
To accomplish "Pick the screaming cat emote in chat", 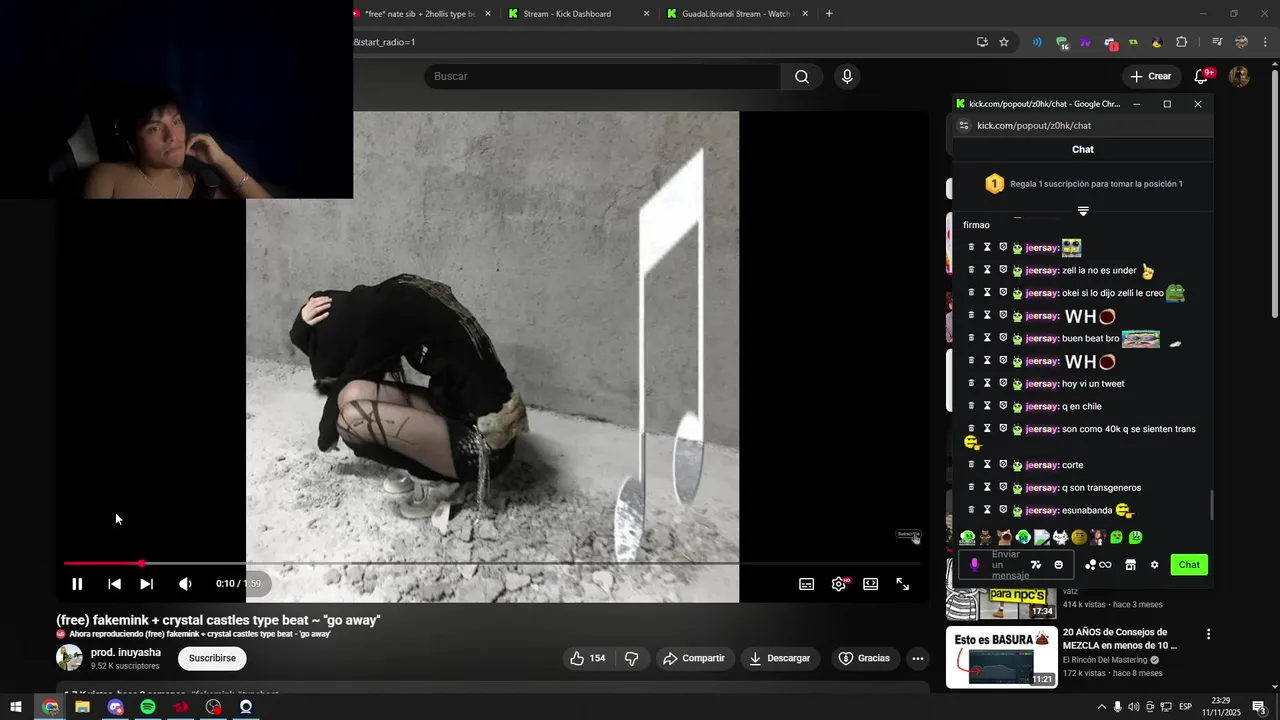I will click(x=1005, y=537).
